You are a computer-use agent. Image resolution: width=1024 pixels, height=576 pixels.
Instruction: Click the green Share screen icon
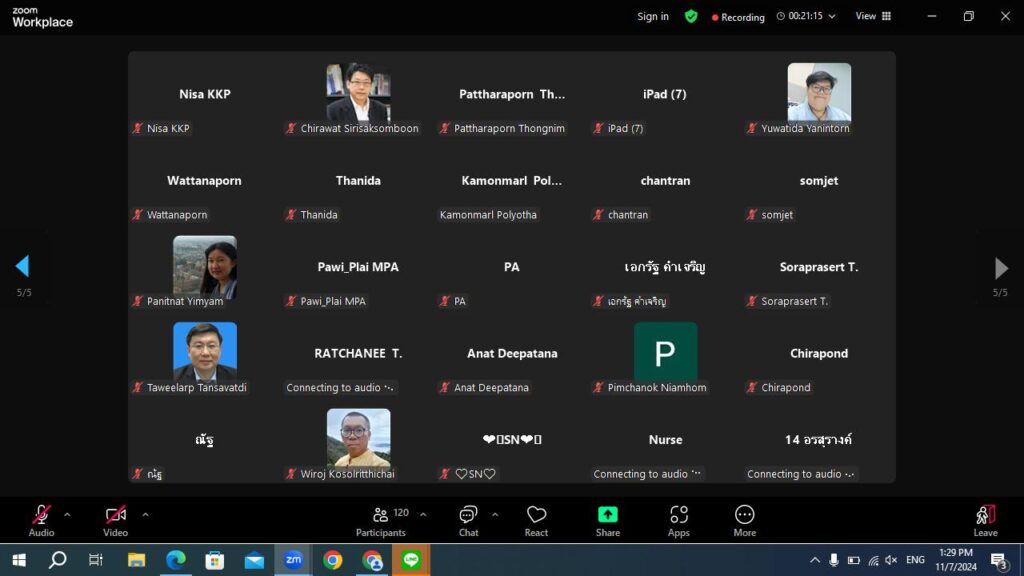pos(607,520)
